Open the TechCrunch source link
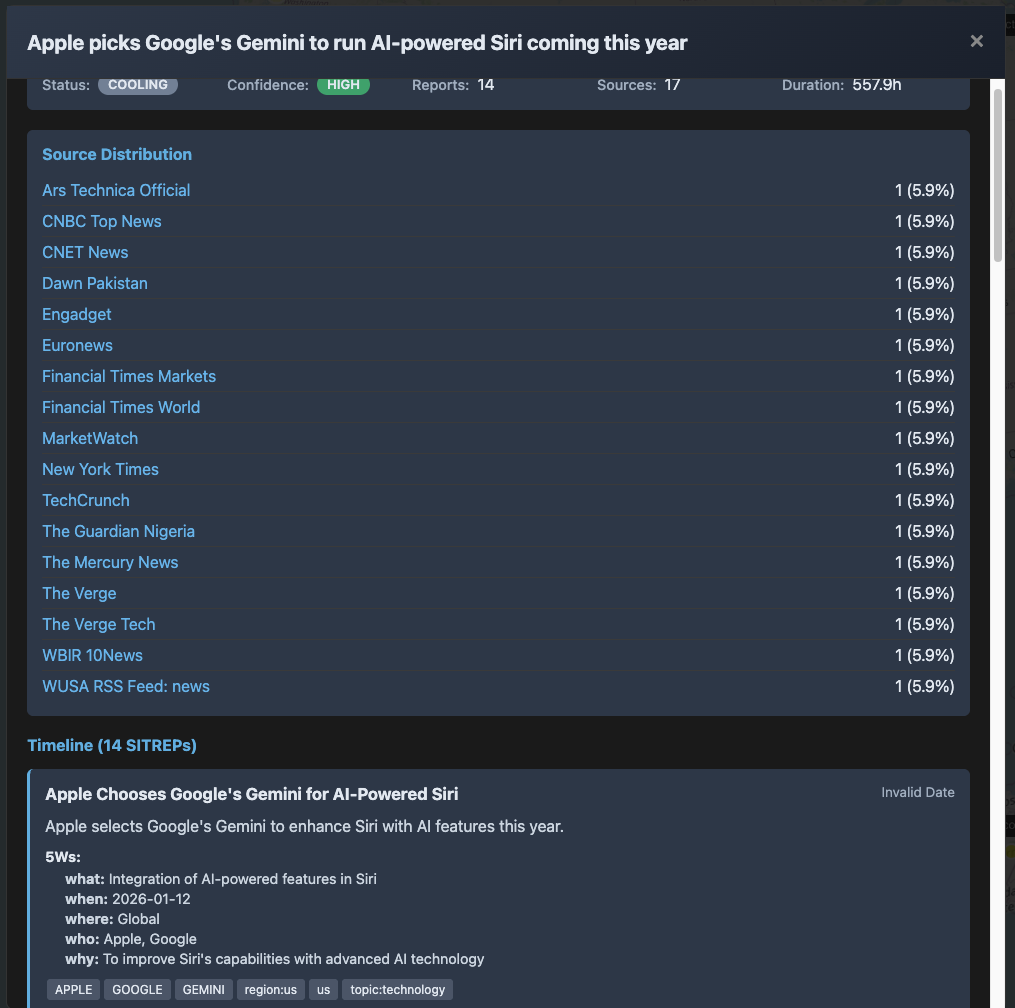This screenshot has height=1008, width=1015. coord(86,500)
